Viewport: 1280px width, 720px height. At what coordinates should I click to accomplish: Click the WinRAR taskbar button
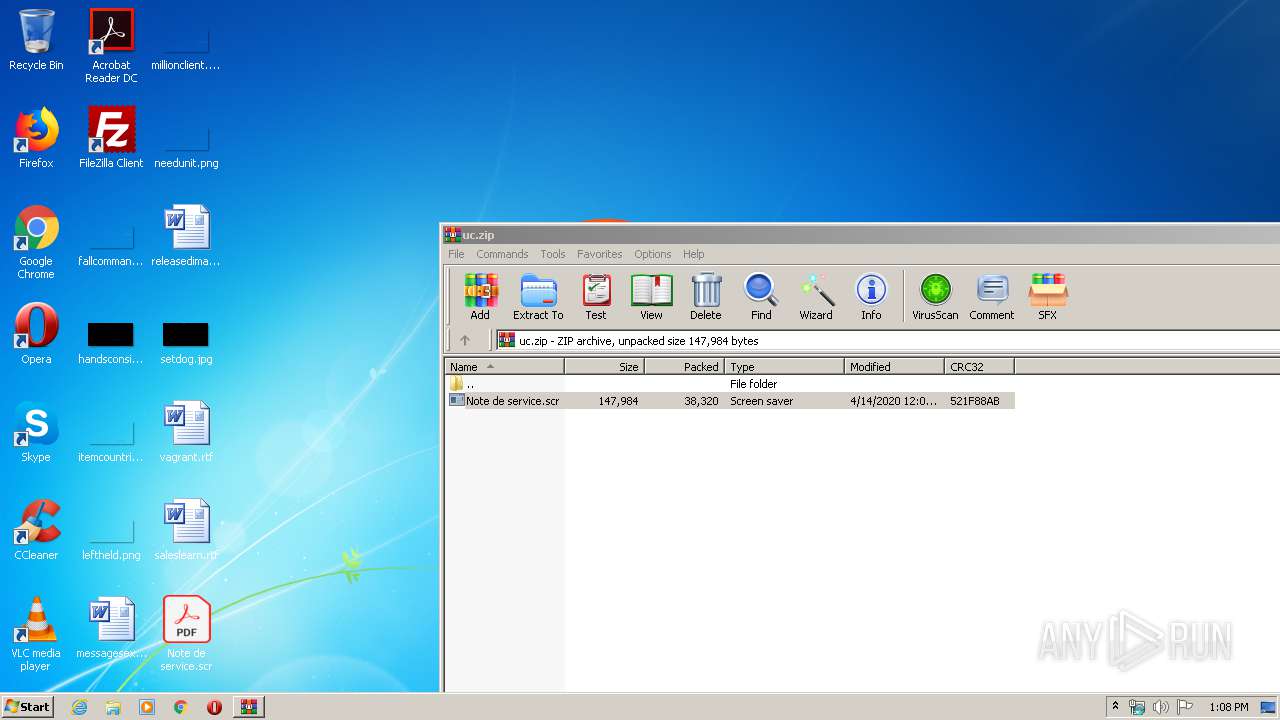(x=248, y=707)
